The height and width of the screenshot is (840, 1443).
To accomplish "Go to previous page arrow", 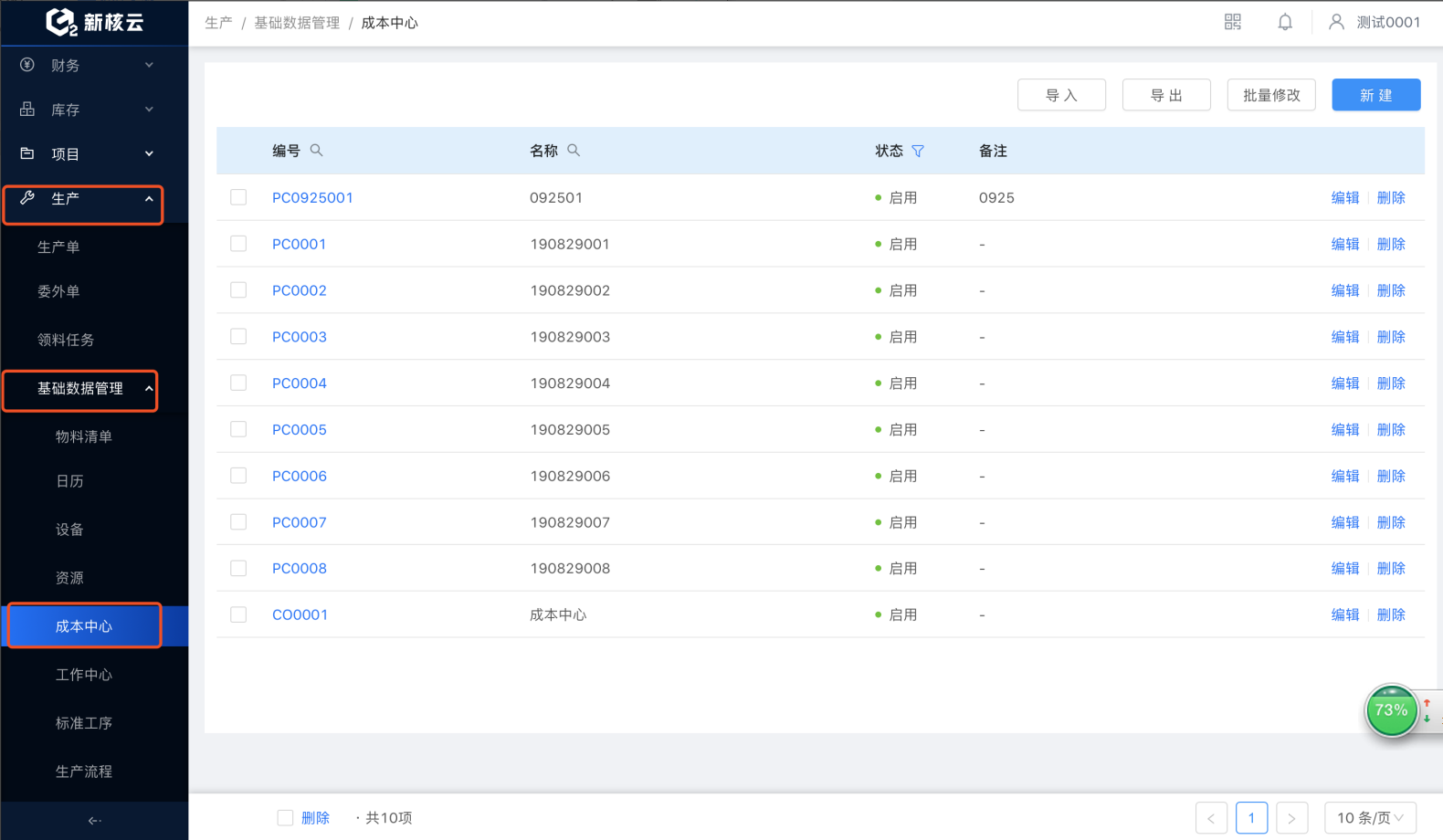I will click(1211, 818).
